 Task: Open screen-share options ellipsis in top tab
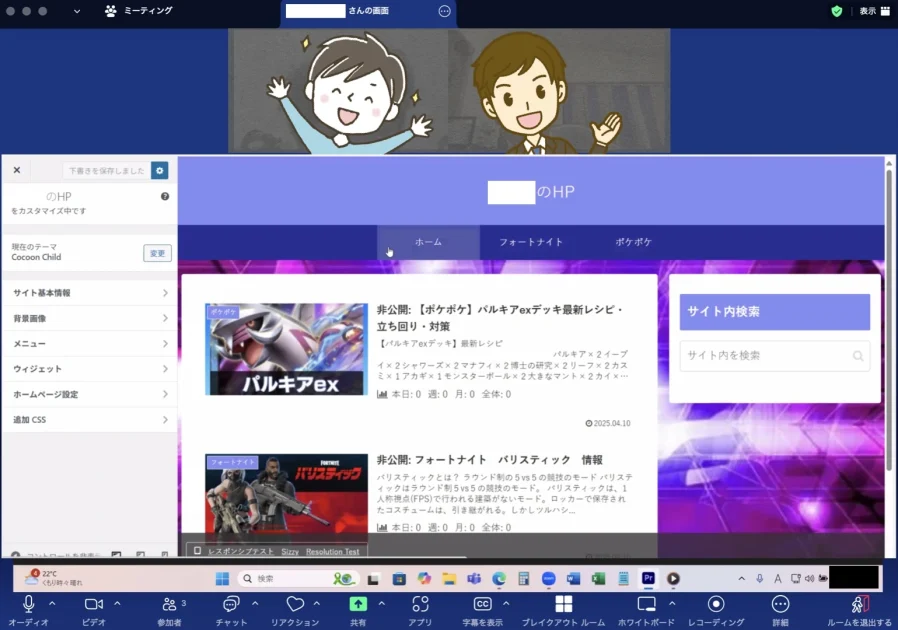click(444, 11)
